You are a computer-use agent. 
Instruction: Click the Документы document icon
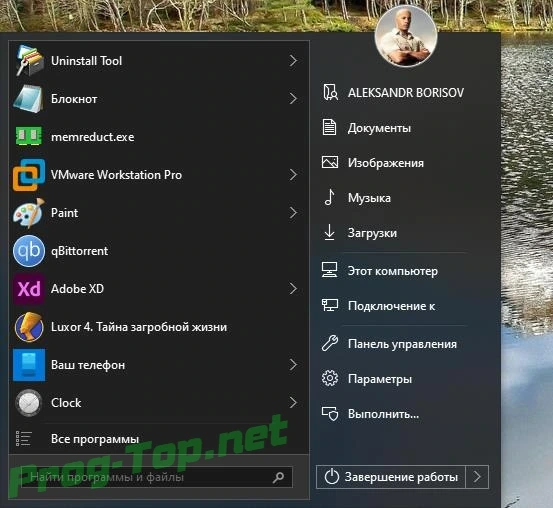tap(329, 127)
